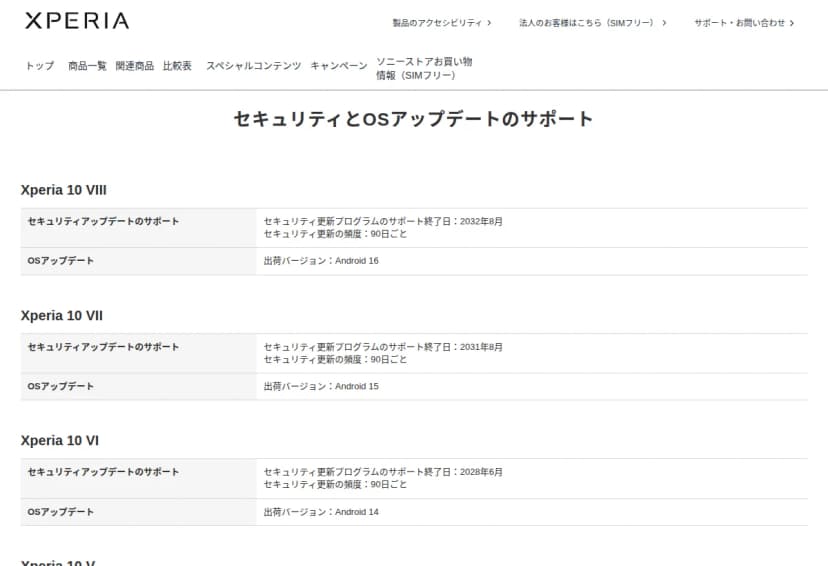Screen dimensions: 828x566
Task: Click the セキュリティとOSアップデートのサポート heading
Action: tap(413, 119)
